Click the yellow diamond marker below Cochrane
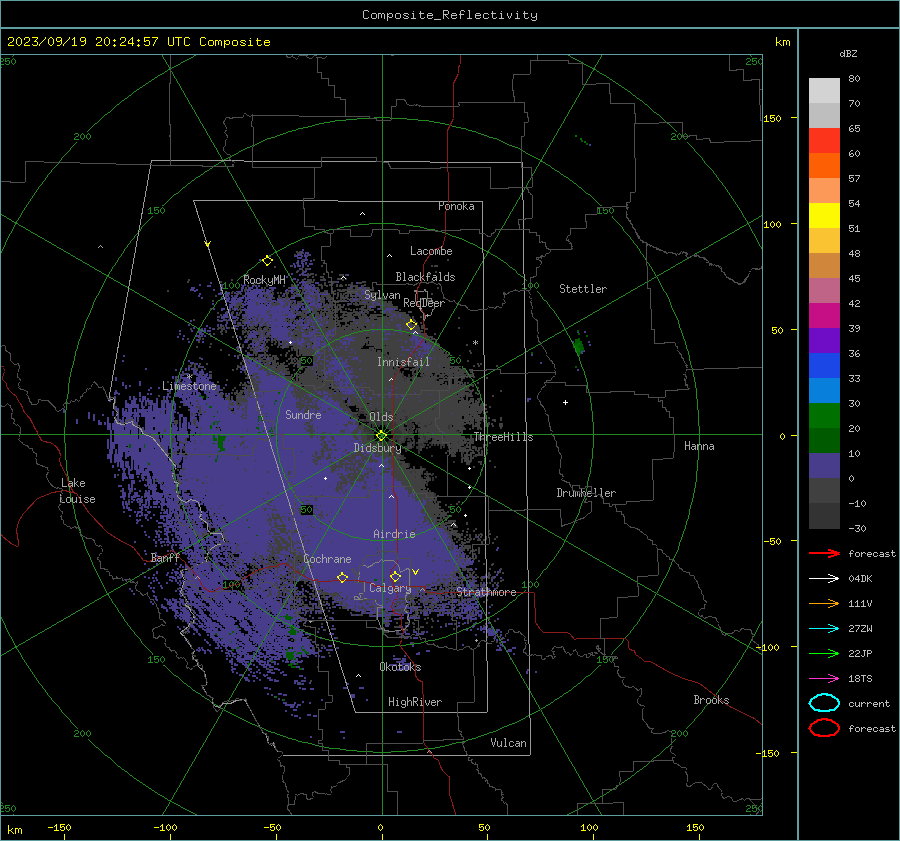Screen dimensions: 900x841 coord(342,577)
